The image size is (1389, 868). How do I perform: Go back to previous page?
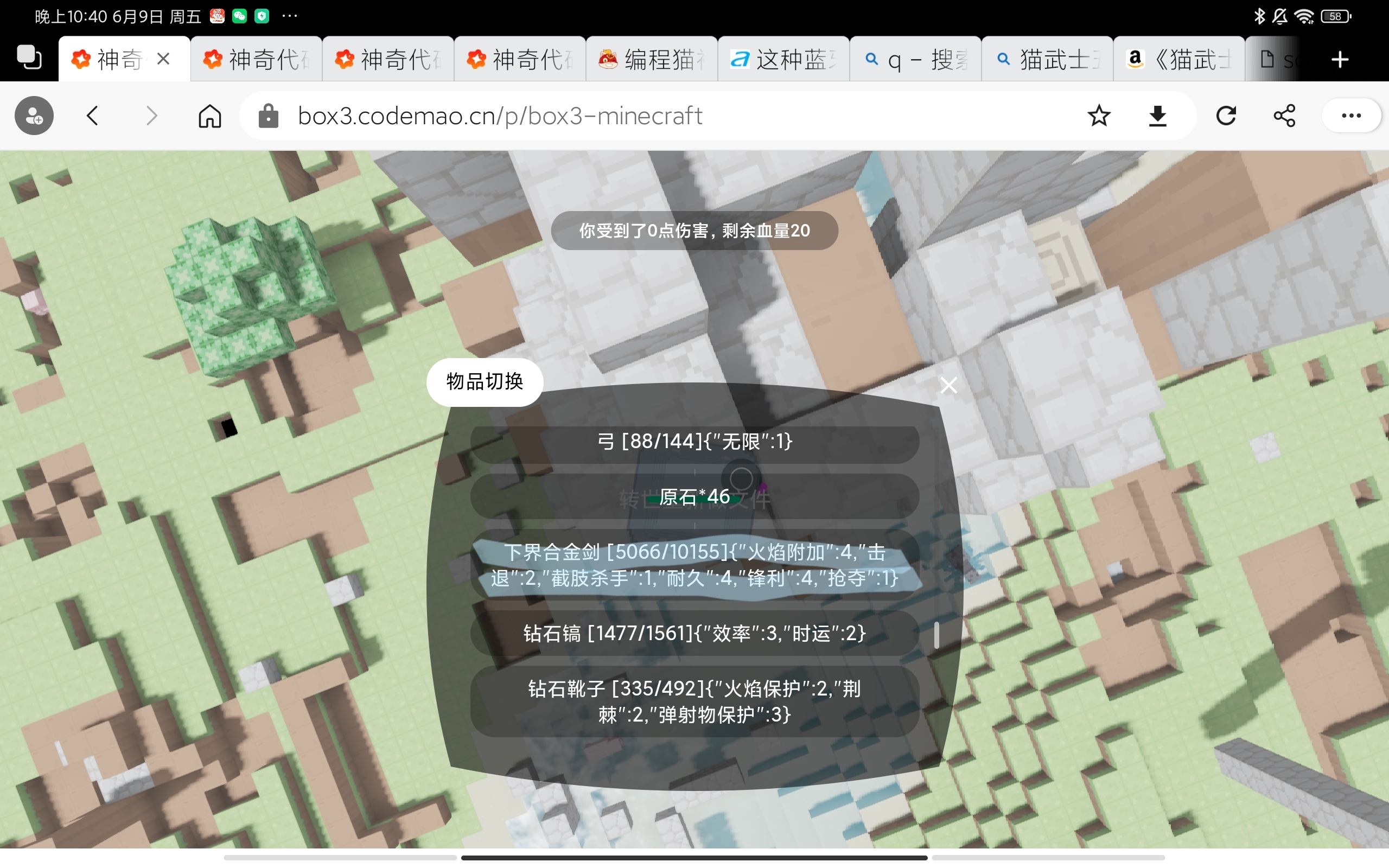tap(93, 116)
